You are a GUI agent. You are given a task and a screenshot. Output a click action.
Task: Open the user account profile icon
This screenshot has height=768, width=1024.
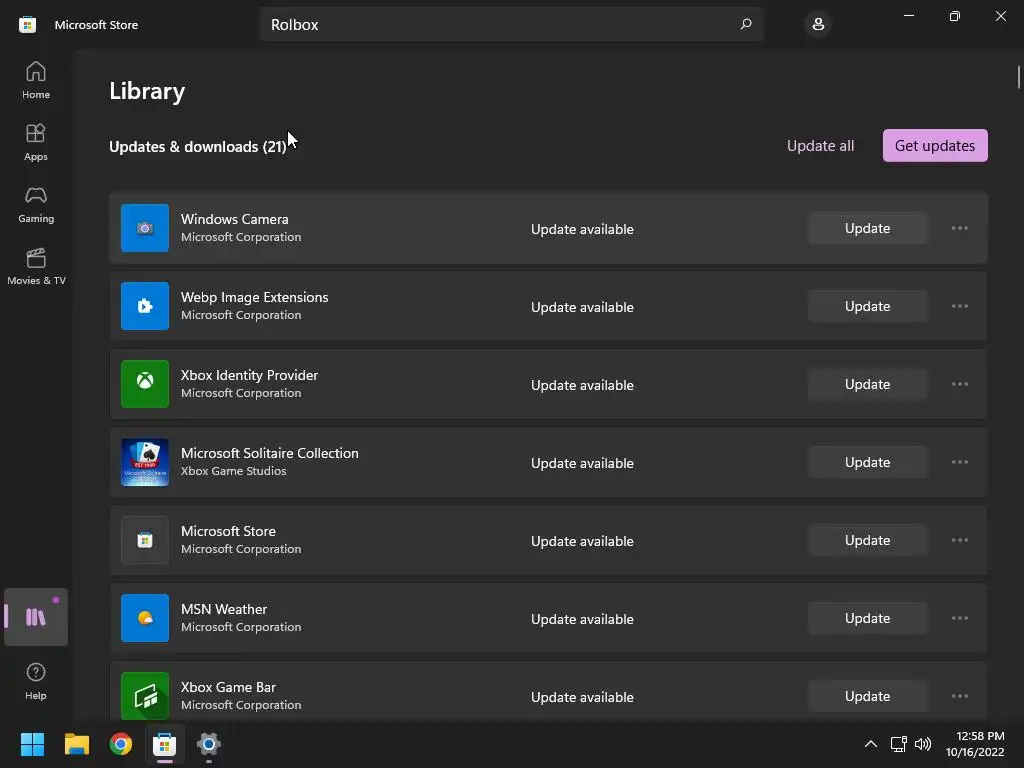click(x=818, y=25)
